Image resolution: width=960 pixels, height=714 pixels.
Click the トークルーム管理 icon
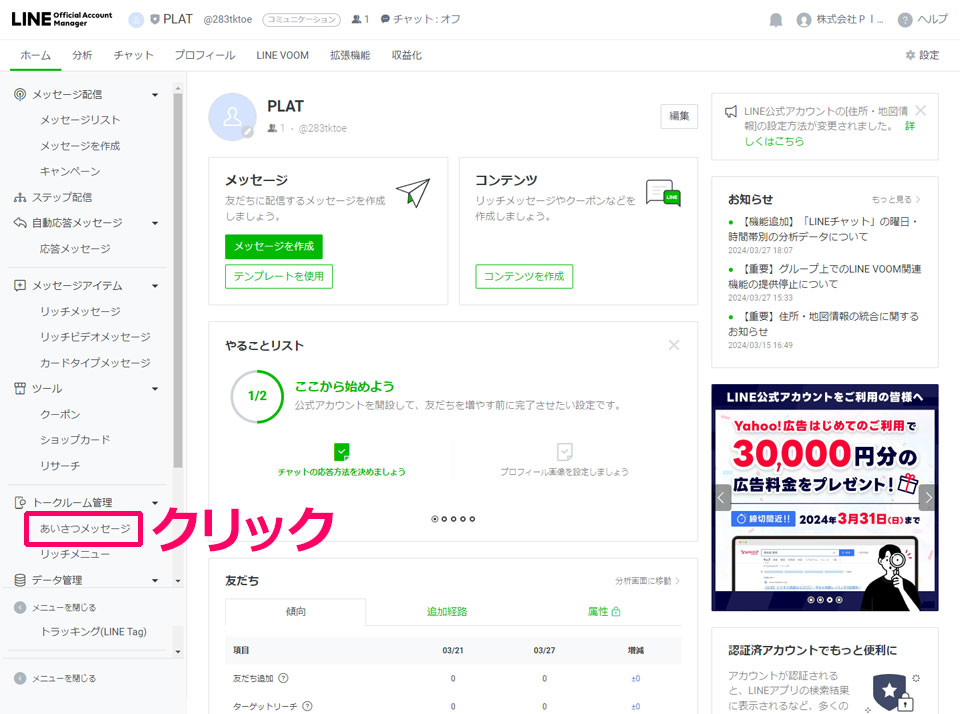point(20,502)
